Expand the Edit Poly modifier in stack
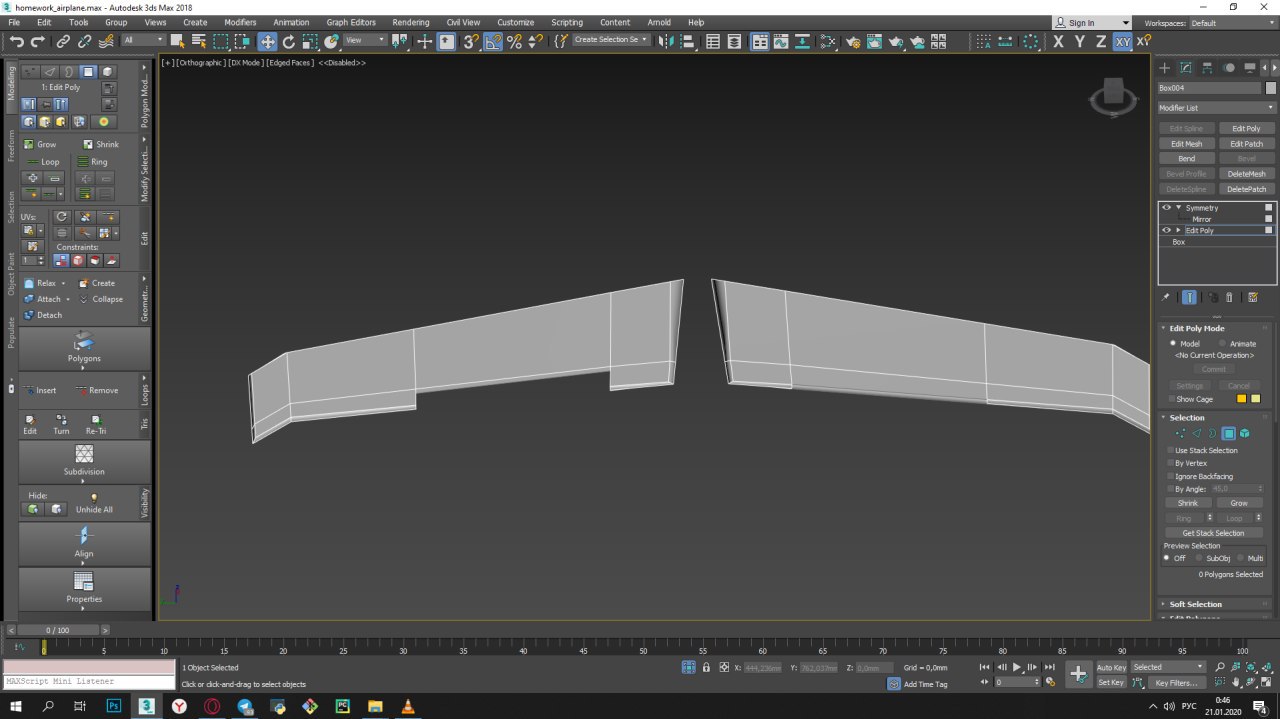This screenshot has width=1280, height=719. 1179,230
